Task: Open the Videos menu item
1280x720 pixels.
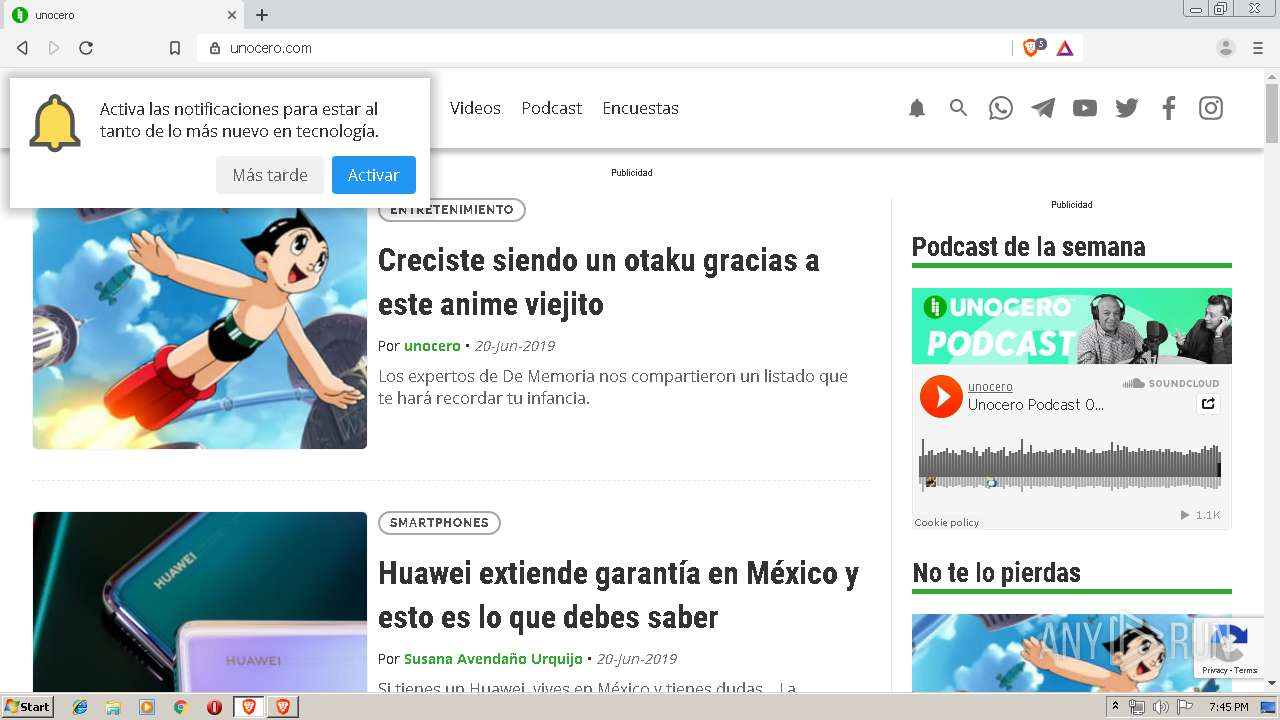Action: [475, 108]
